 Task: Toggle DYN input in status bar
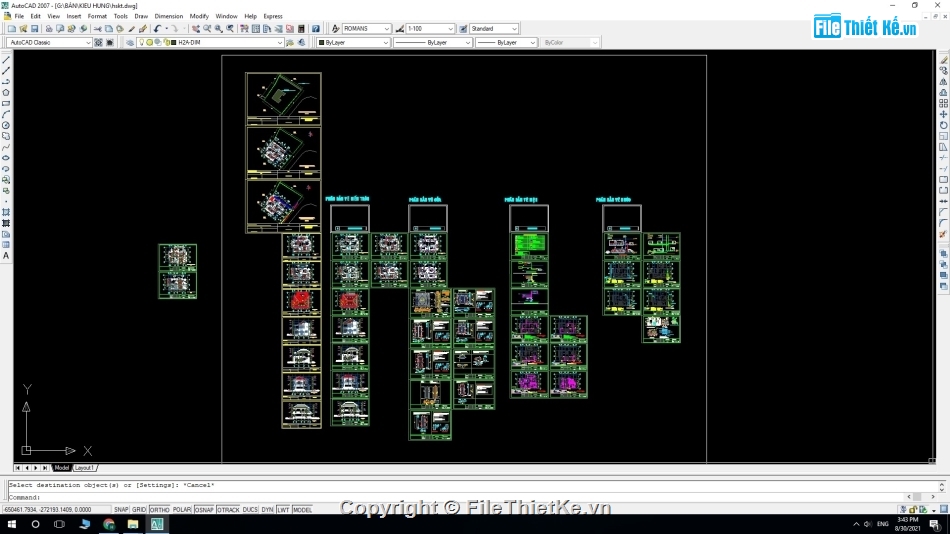pos(267,510)
